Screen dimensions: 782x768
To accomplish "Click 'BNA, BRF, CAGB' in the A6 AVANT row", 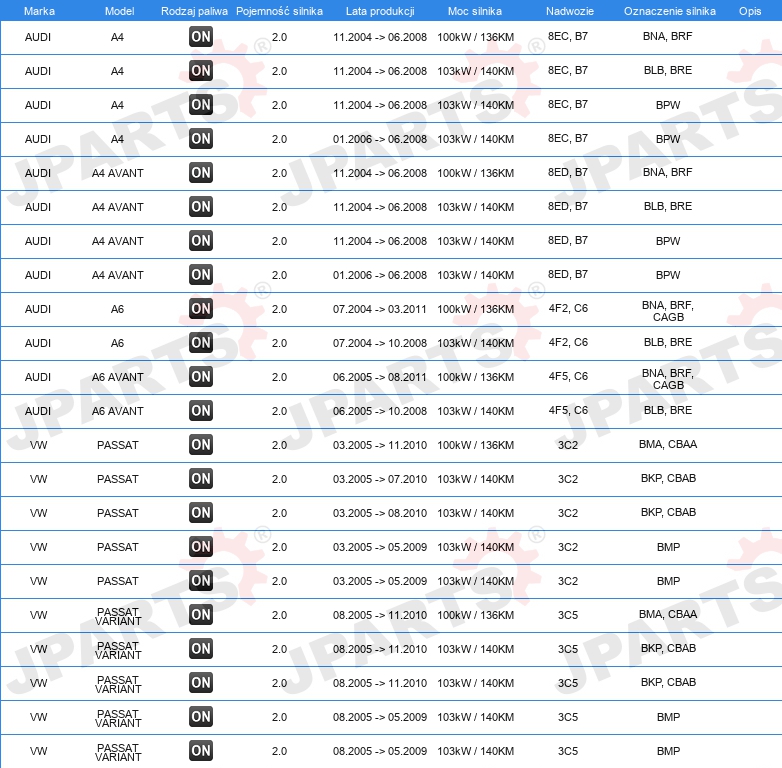I will (x=668, y=379).
